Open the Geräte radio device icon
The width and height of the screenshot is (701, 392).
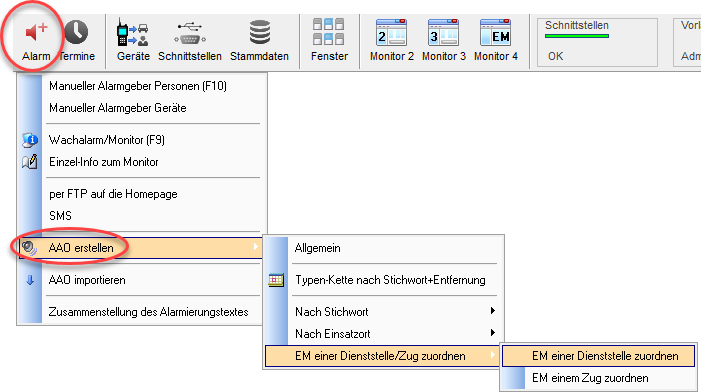point(132,32)
